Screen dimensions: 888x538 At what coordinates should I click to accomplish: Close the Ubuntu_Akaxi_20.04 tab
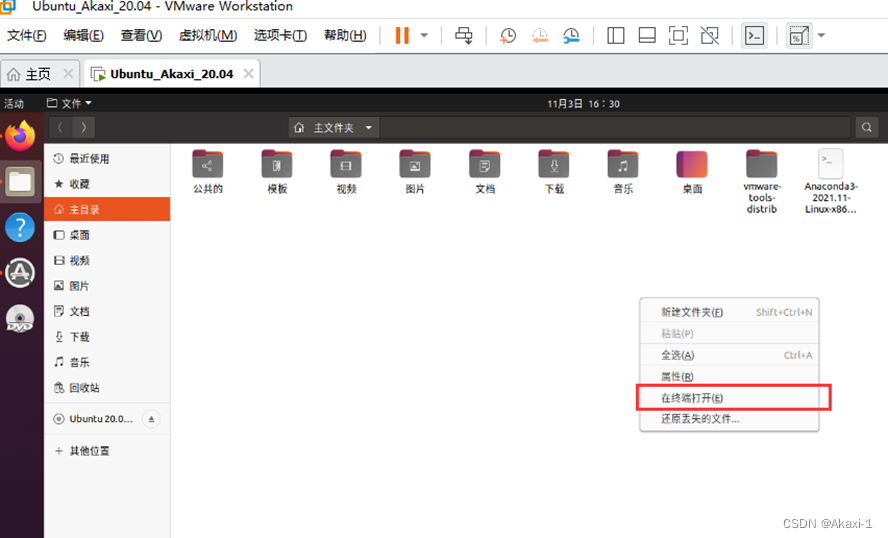click(248, 74)
